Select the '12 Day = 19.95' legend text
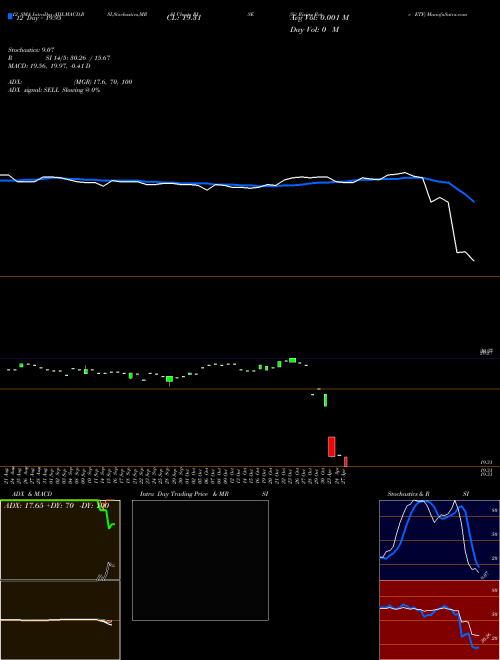 [39, 18]
